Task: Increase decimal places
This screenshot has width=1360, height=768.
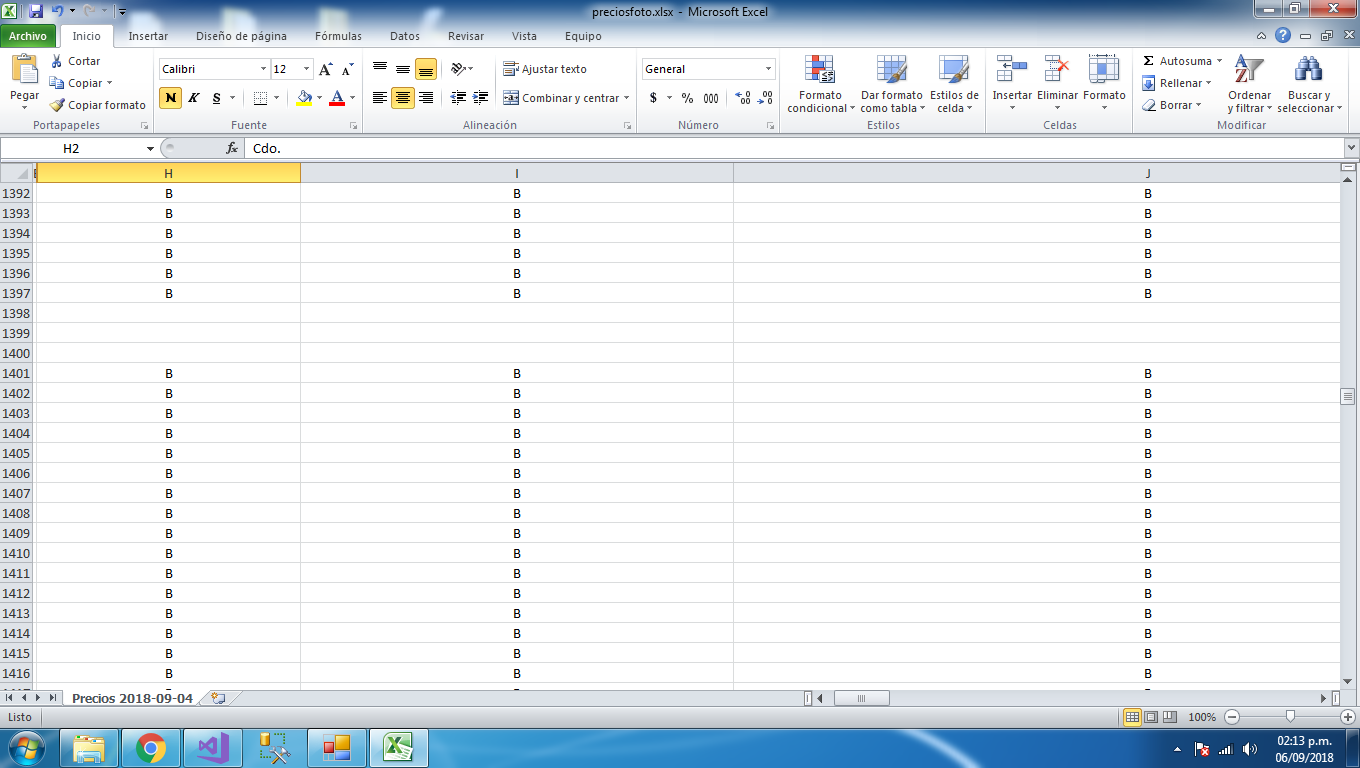Action: 743,98
